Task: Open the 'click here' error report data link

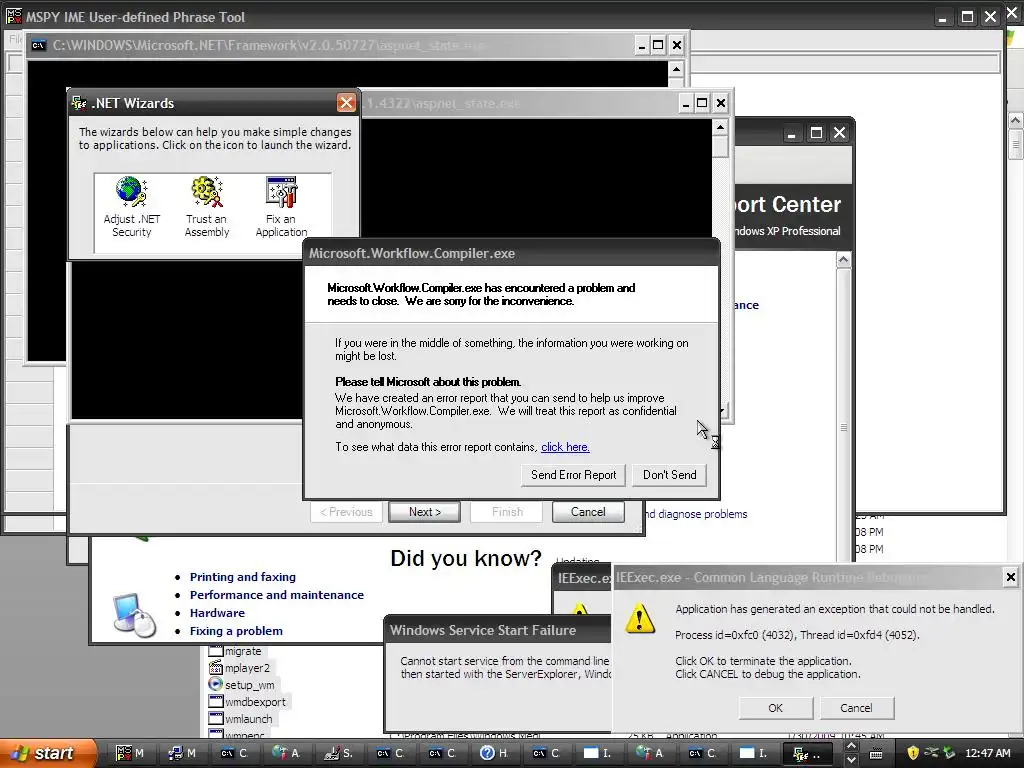Action: [x=565, y=447]
